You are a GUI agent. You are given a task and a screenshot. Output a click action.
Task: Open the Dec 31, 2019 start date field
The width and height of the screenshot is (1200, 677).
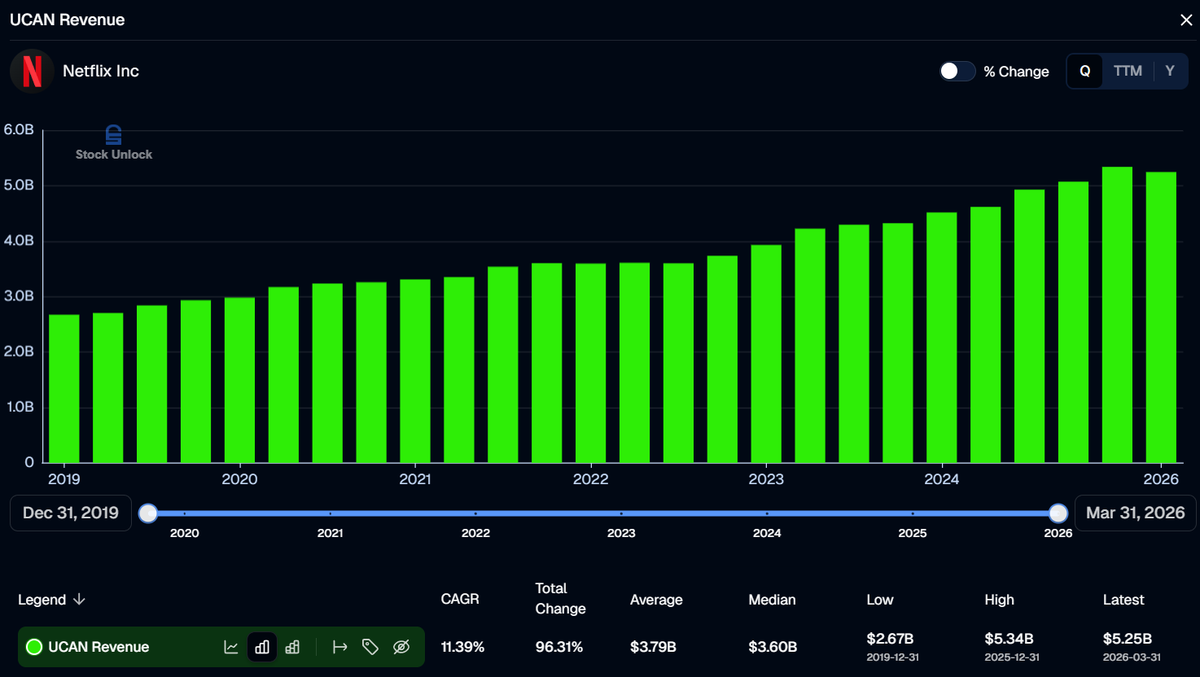click(x=71, y=513)
